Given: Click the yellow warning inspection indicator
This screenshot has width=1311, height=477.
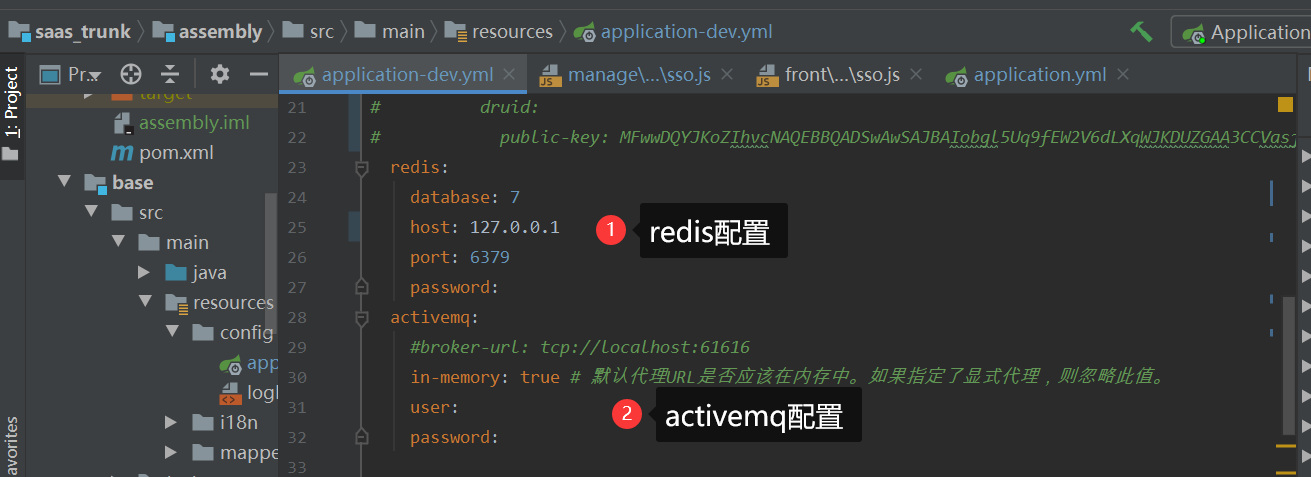Looking at the screenshot, I should (1285, 105).
